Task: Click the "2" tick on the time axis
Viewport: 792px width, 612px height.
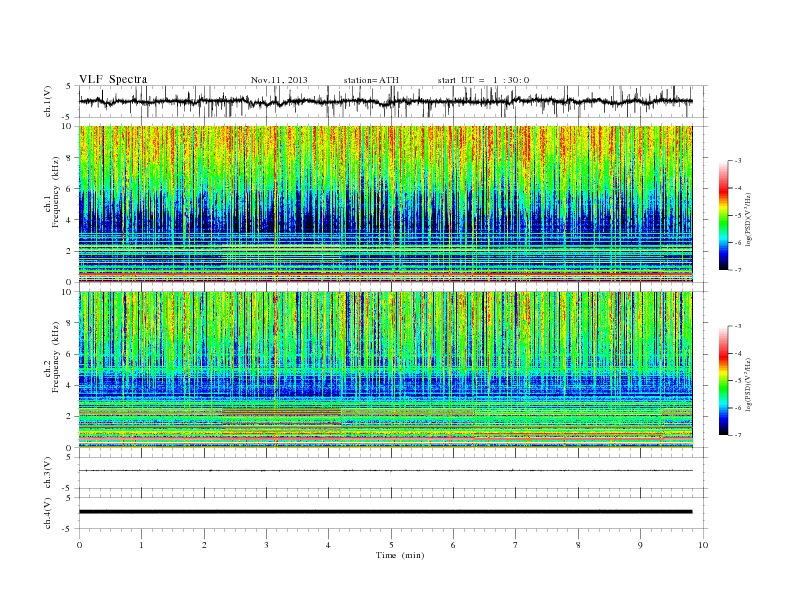Action: (204, 545)
